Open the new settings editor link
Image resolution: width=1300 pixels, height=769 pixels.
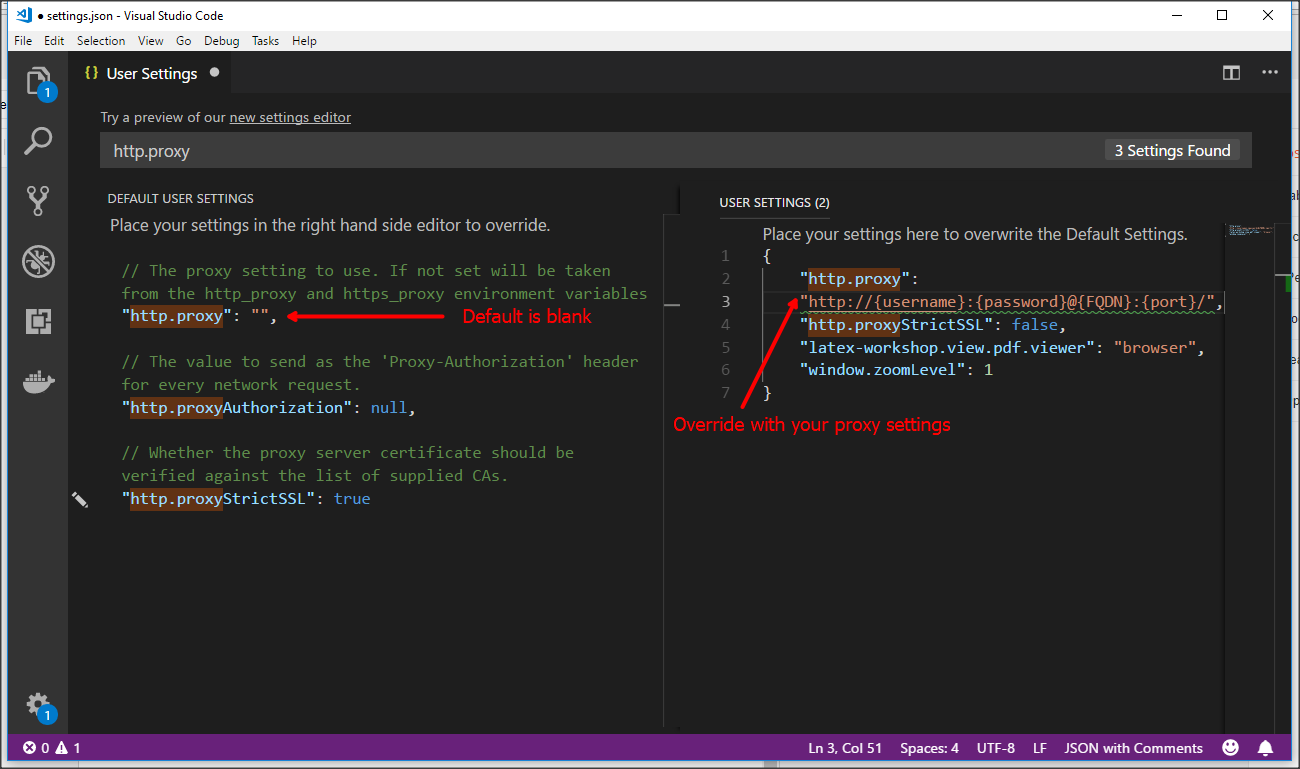pos(290,117)
